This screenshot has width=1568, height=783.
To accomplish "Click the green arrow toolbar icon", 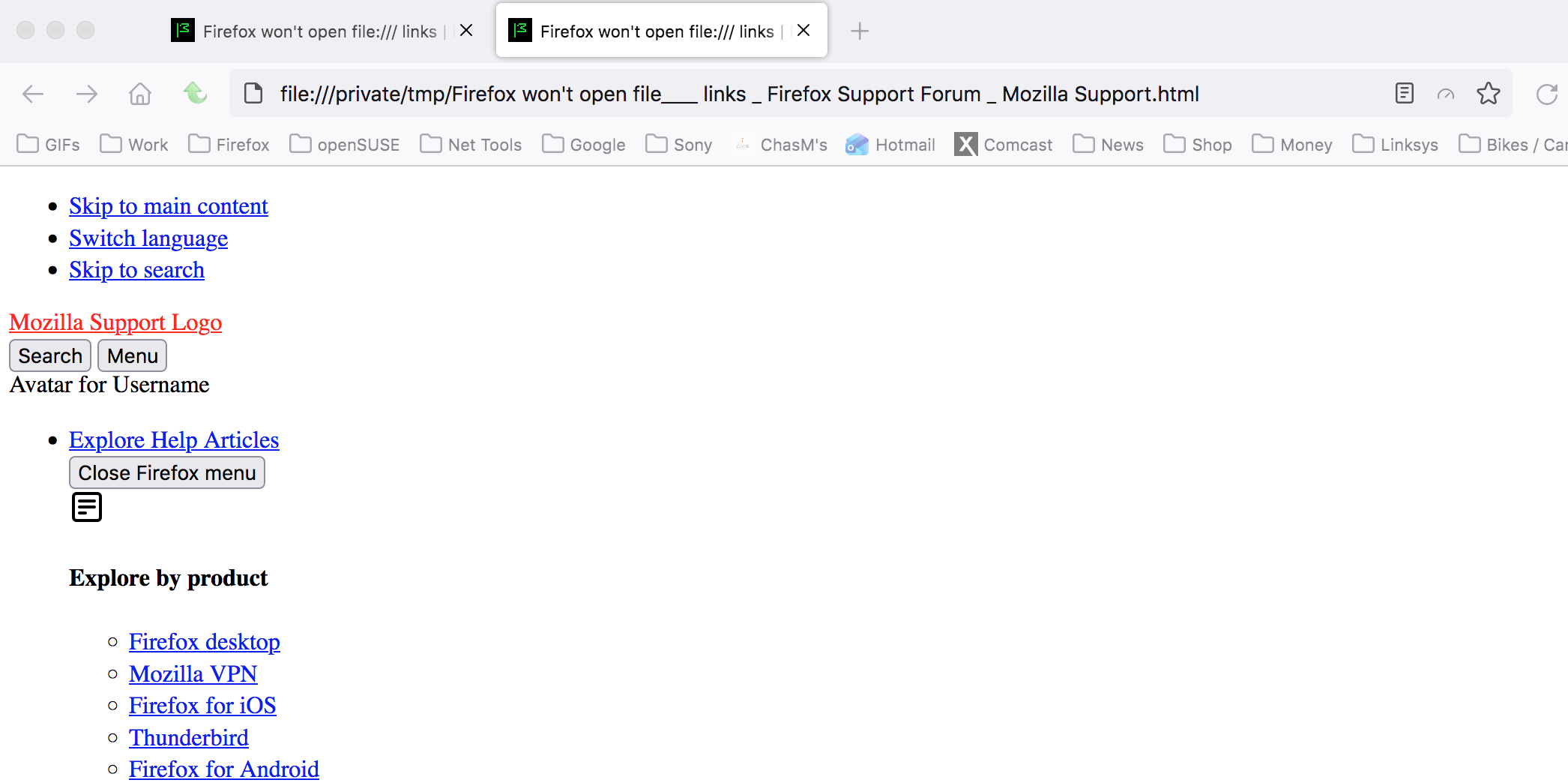I will (x=196, y=93).
